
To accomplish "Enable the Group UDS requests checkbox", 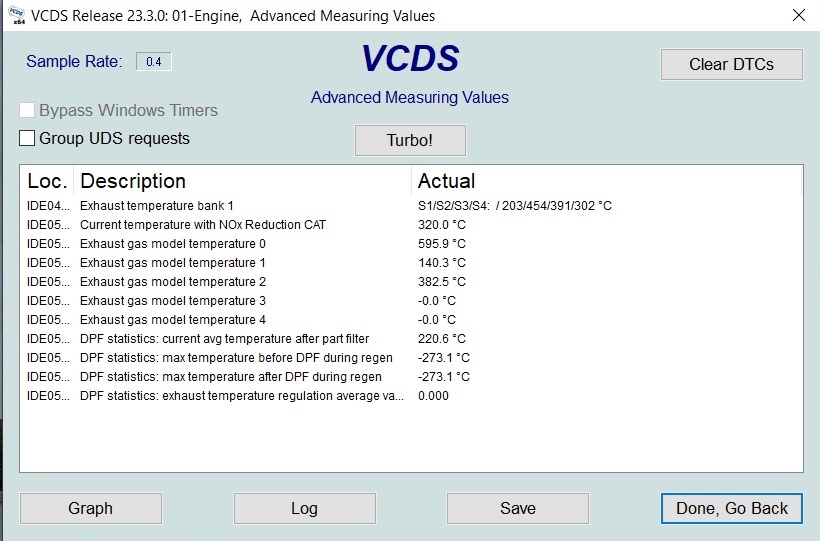I will point(27,138).
